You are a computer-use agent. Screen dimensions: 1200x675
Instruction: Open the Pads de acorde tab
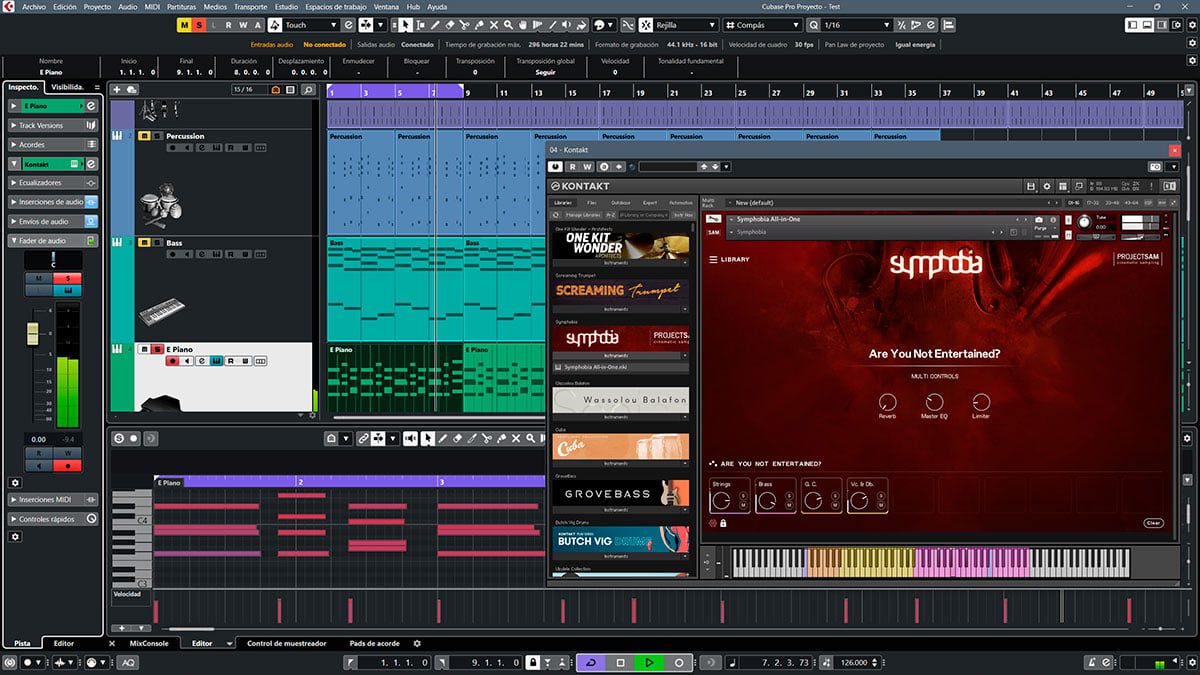click(375, 643)
